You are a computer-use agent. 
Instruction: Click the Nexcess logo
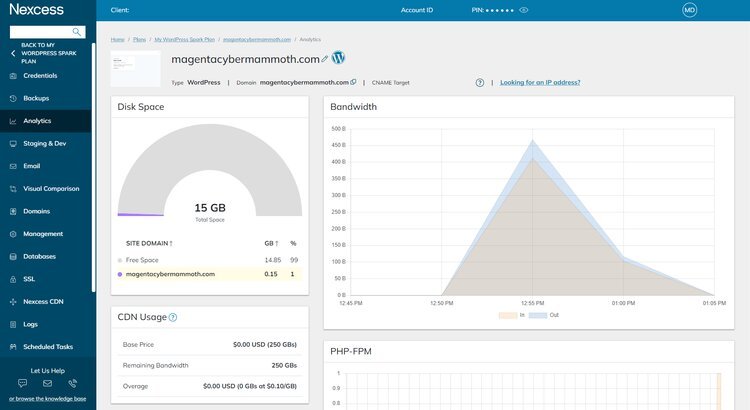36,9
